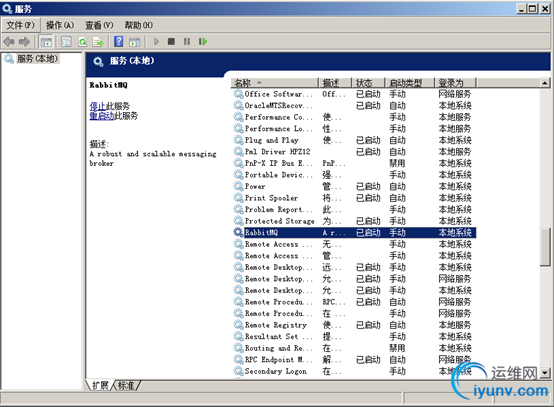Viewport: 554px width, 407px height.
Task: Open the blue Help toolbar icon
Action: [x=119, y=41]
